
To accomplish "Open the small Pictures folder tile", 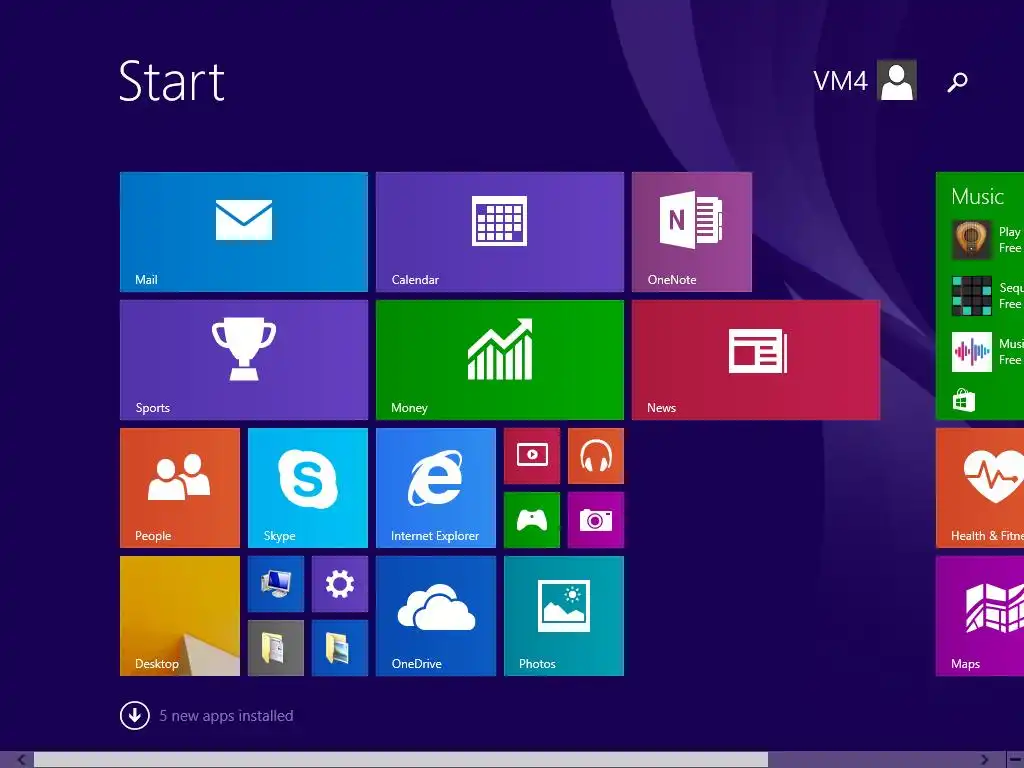I will (x=340, y=648).
